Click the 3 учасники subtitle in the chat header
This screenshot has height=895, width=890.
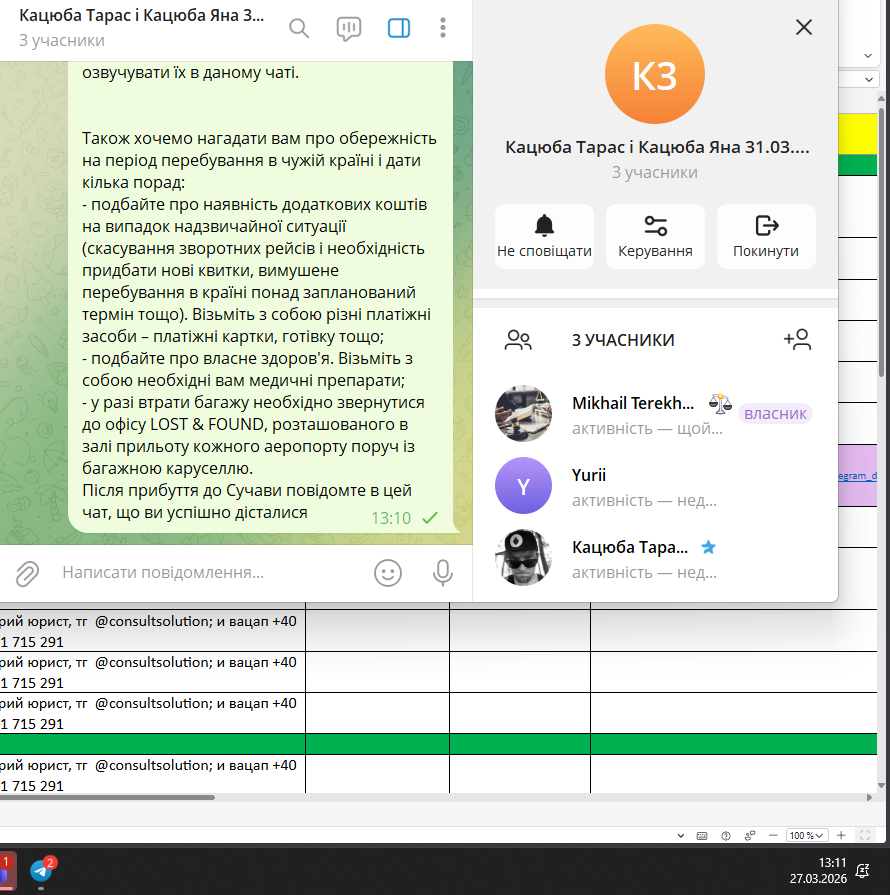[x=62, y=41]
